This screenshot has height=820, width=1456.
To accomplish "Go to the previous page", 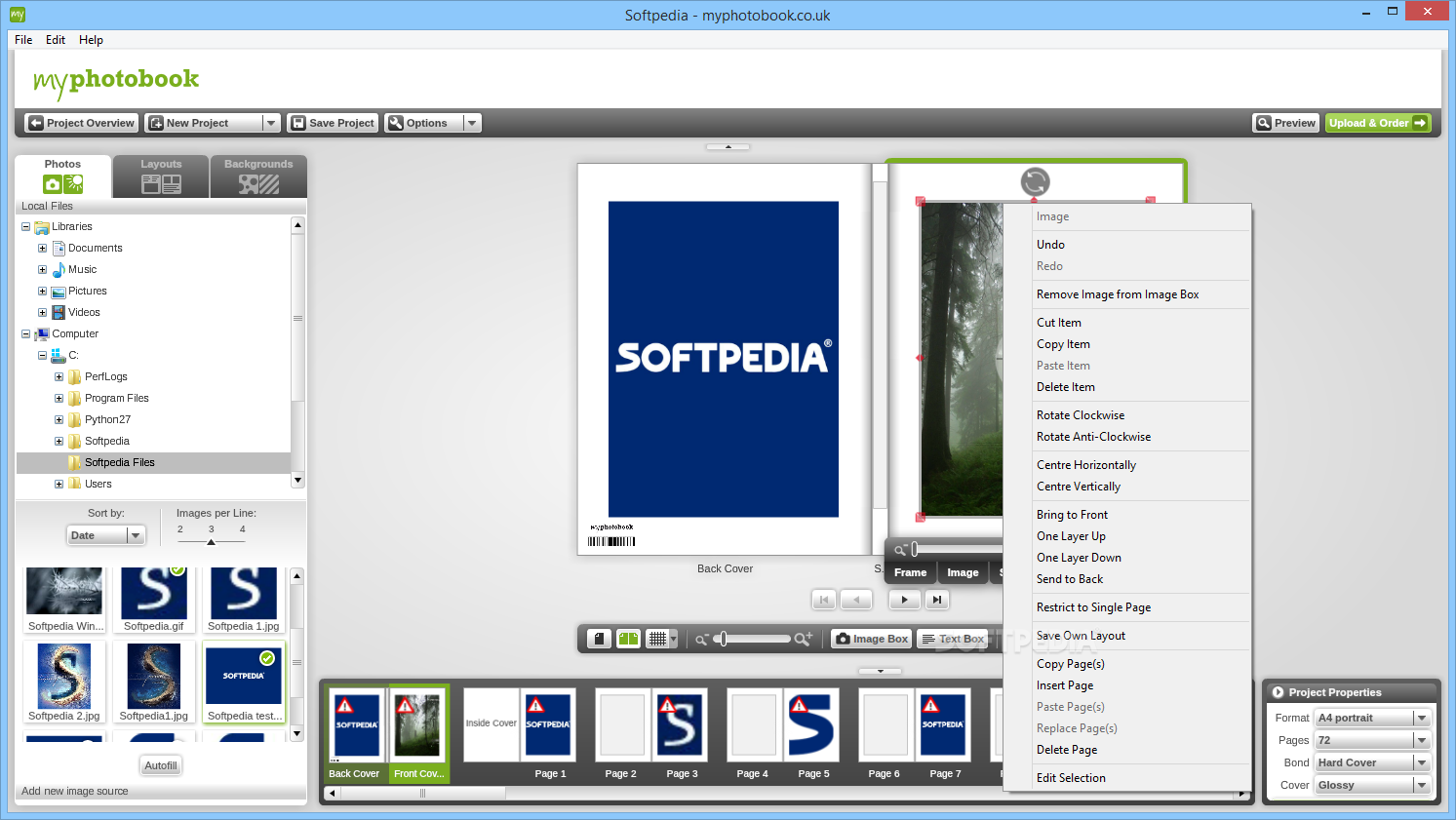I will [856, 600].
